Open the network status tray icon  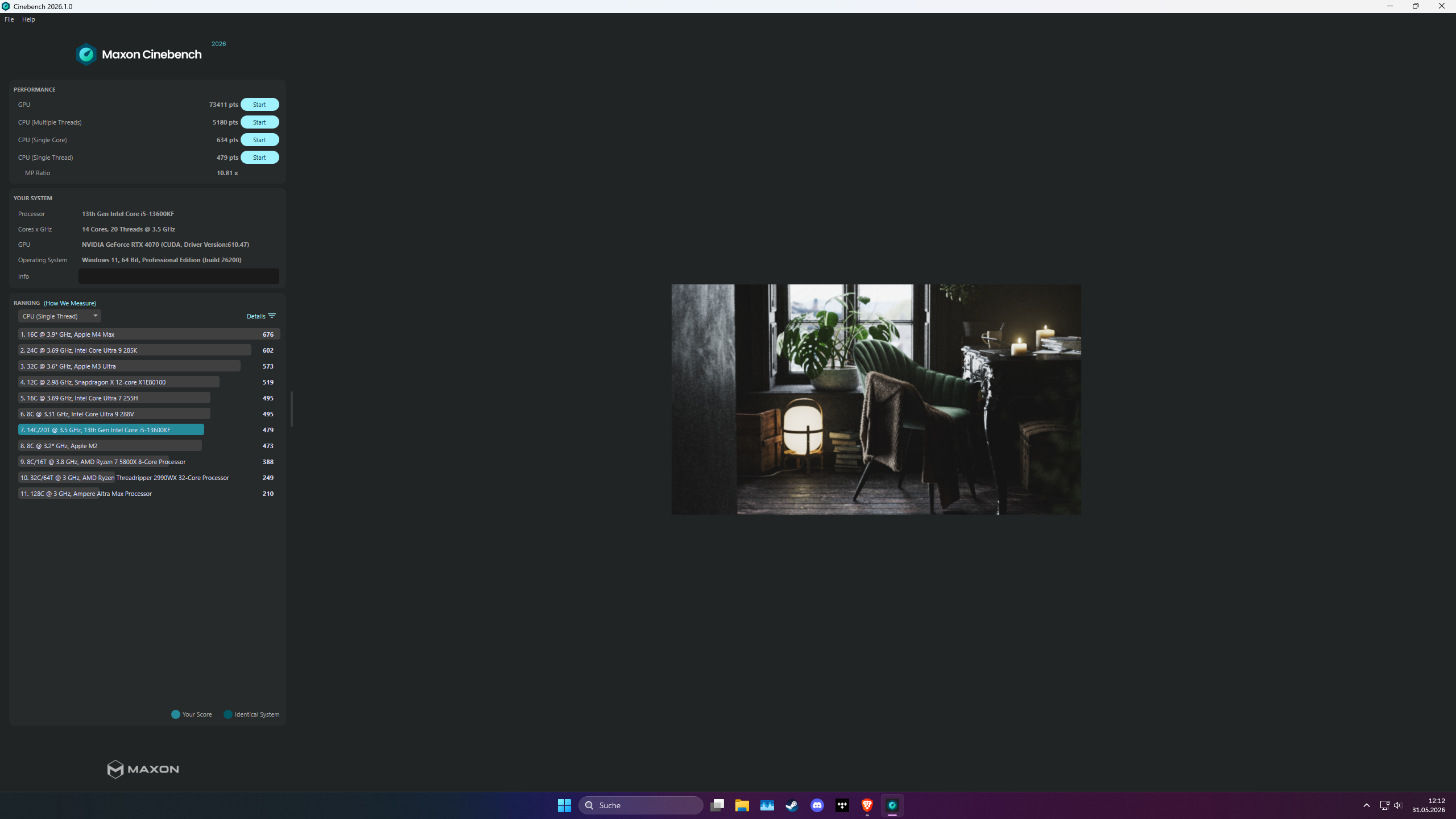1385,805
